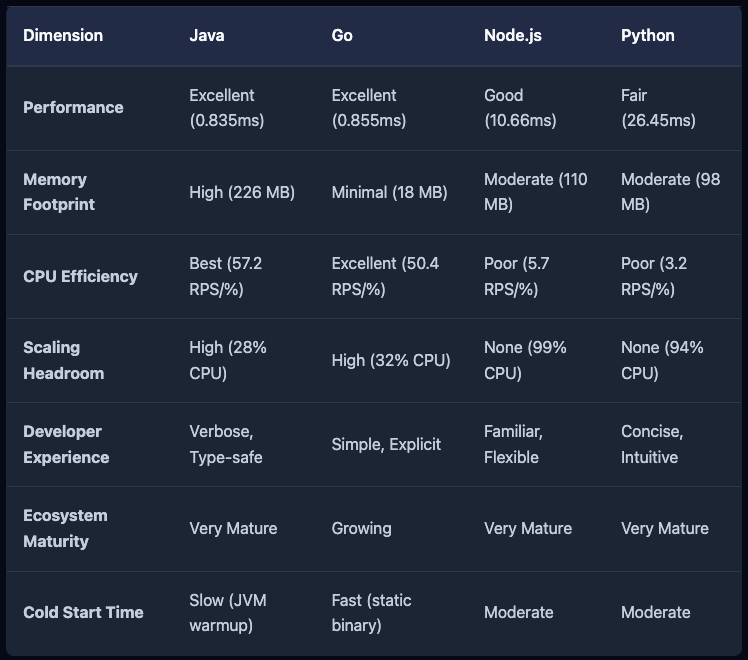The image size is (748, 660).
Task: Click the High (32% CPU) cell
Action: pos(391,360)
